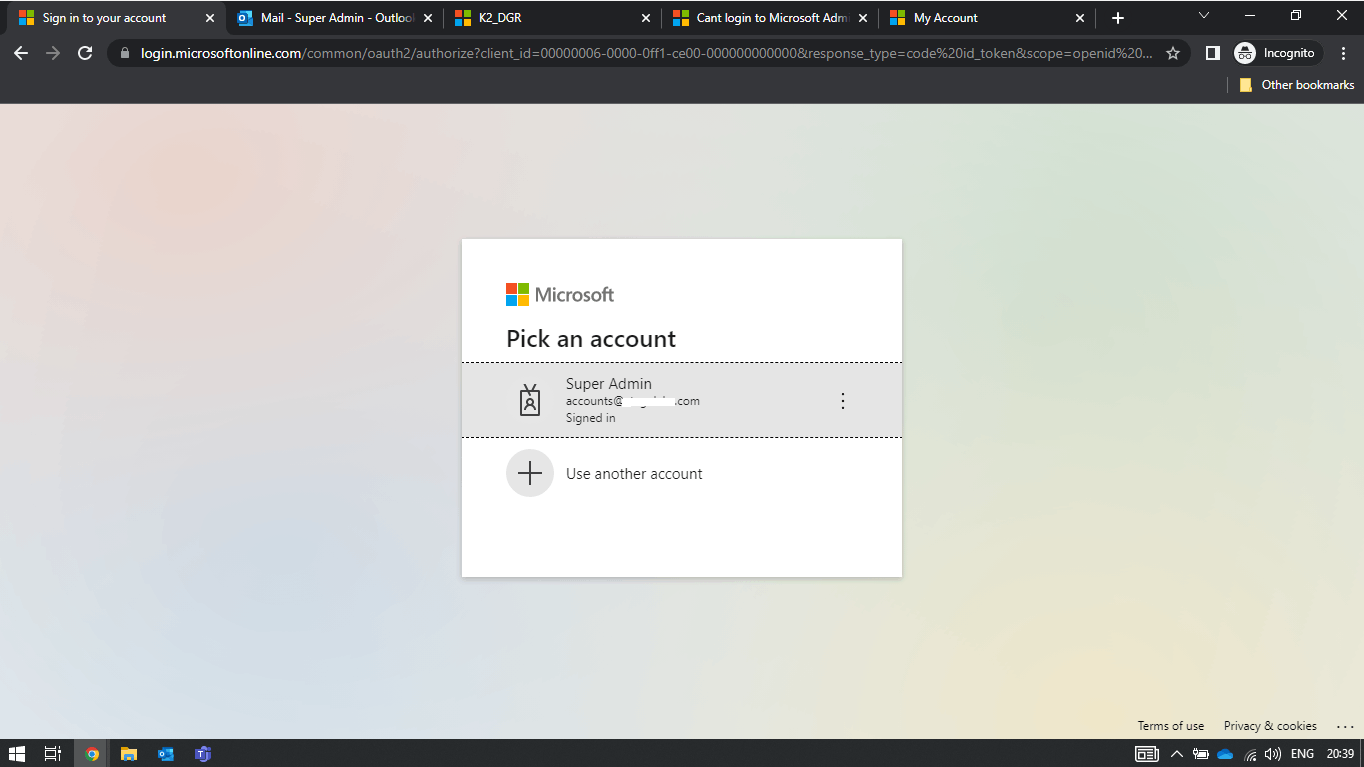Click the news widget tray icon
This screenshot has height=767, width=1364.
click(1147, 754)
